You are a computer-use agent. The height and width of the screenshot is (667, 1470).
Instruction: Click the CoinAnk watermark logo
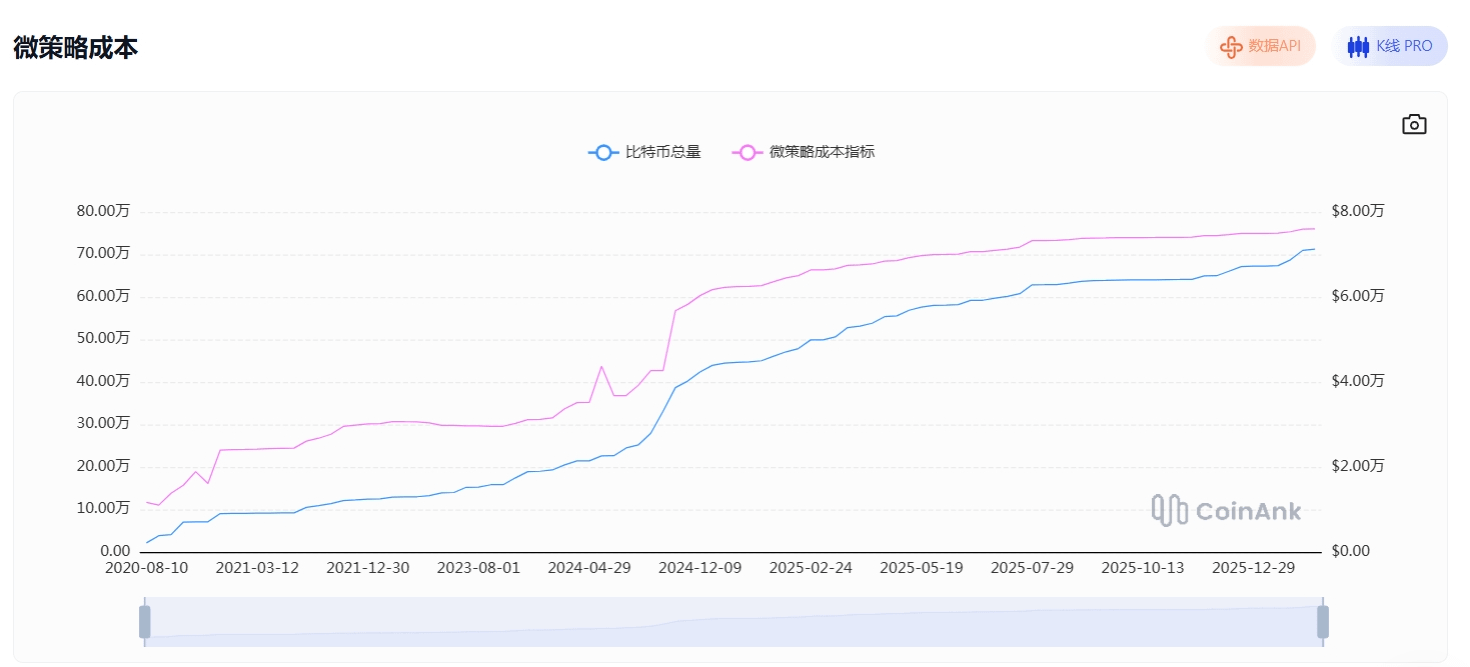click(1226, 510)
